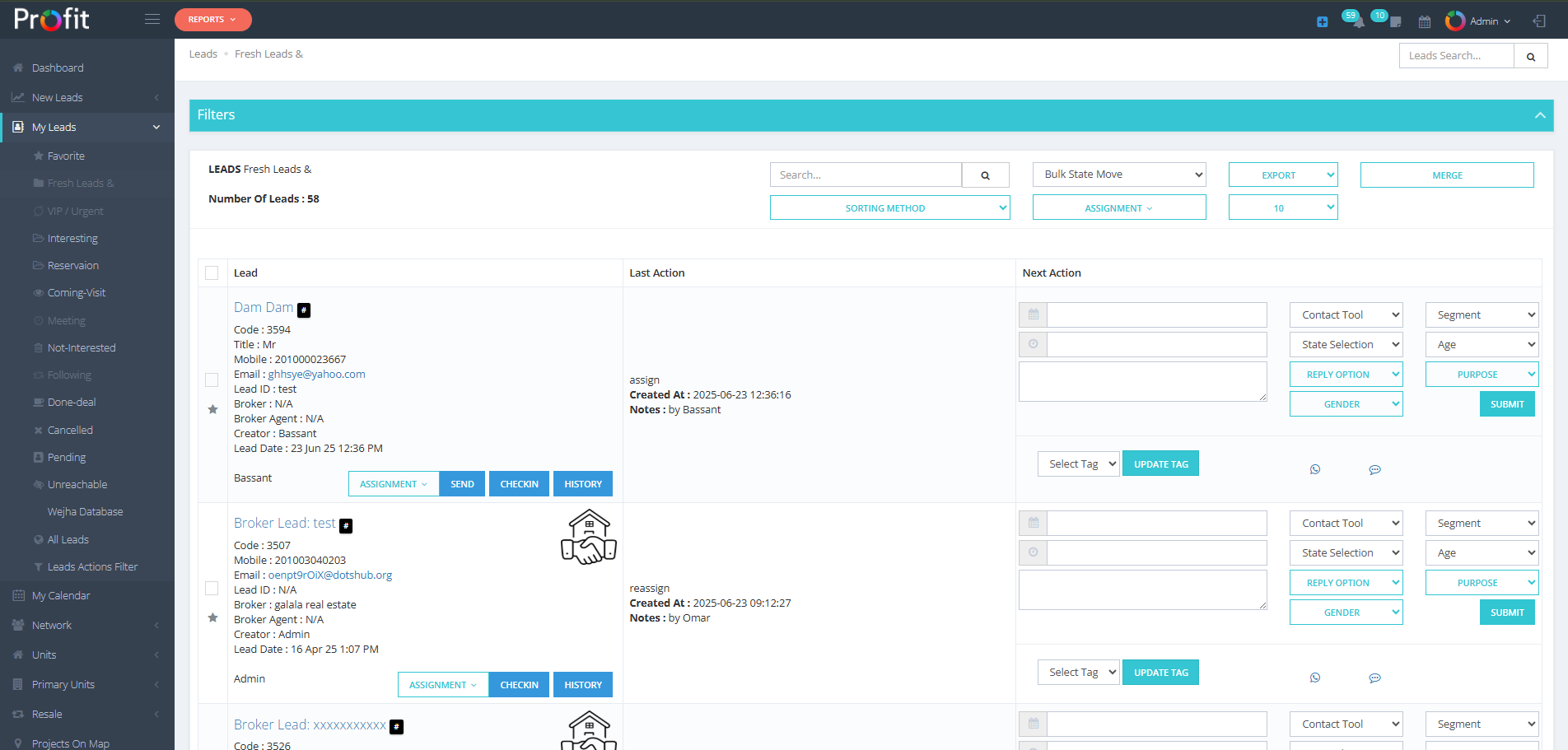Check the select-all checkbox in Lead header
This screenshot has width=1568, height=750.
click(x=212, y=273)
